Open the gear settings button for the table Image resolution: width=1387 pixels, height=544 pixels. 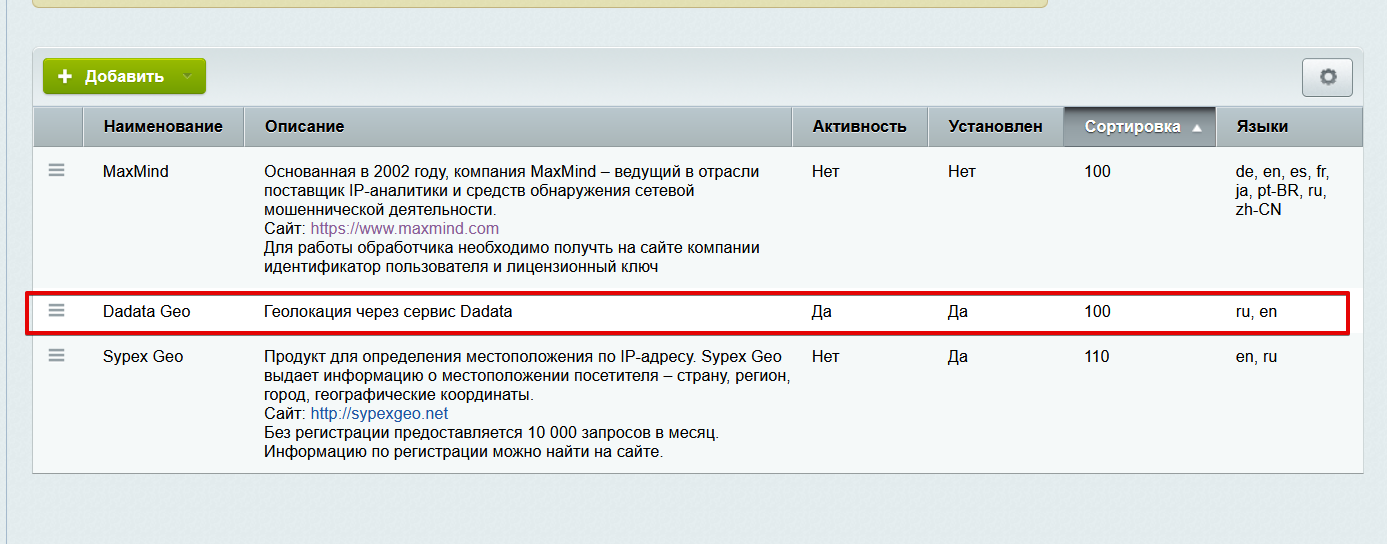click(1327, 77)
